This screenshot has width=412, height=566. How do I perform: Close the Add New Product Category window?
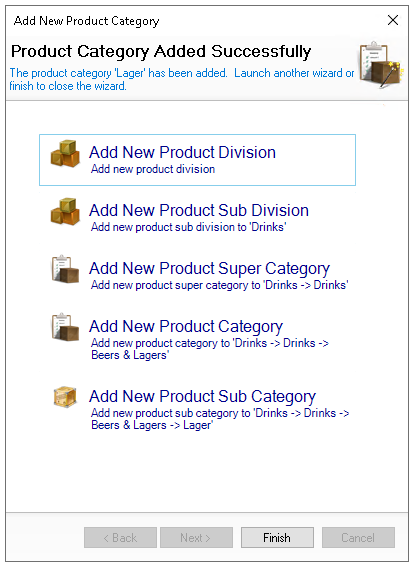pos(393,20)
